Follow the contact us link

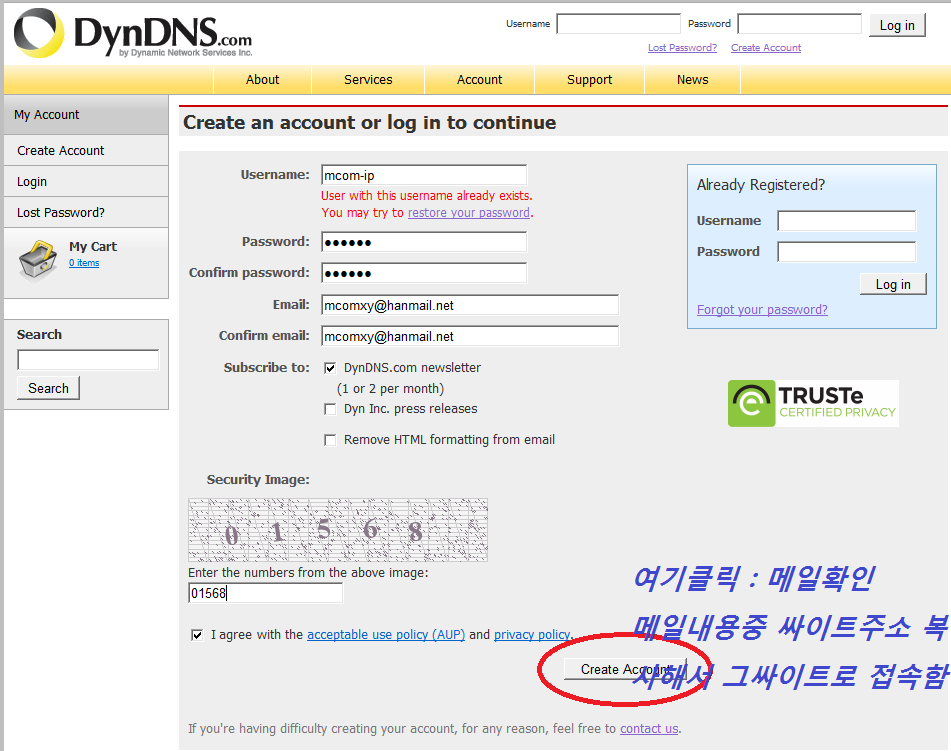[649, 729]
